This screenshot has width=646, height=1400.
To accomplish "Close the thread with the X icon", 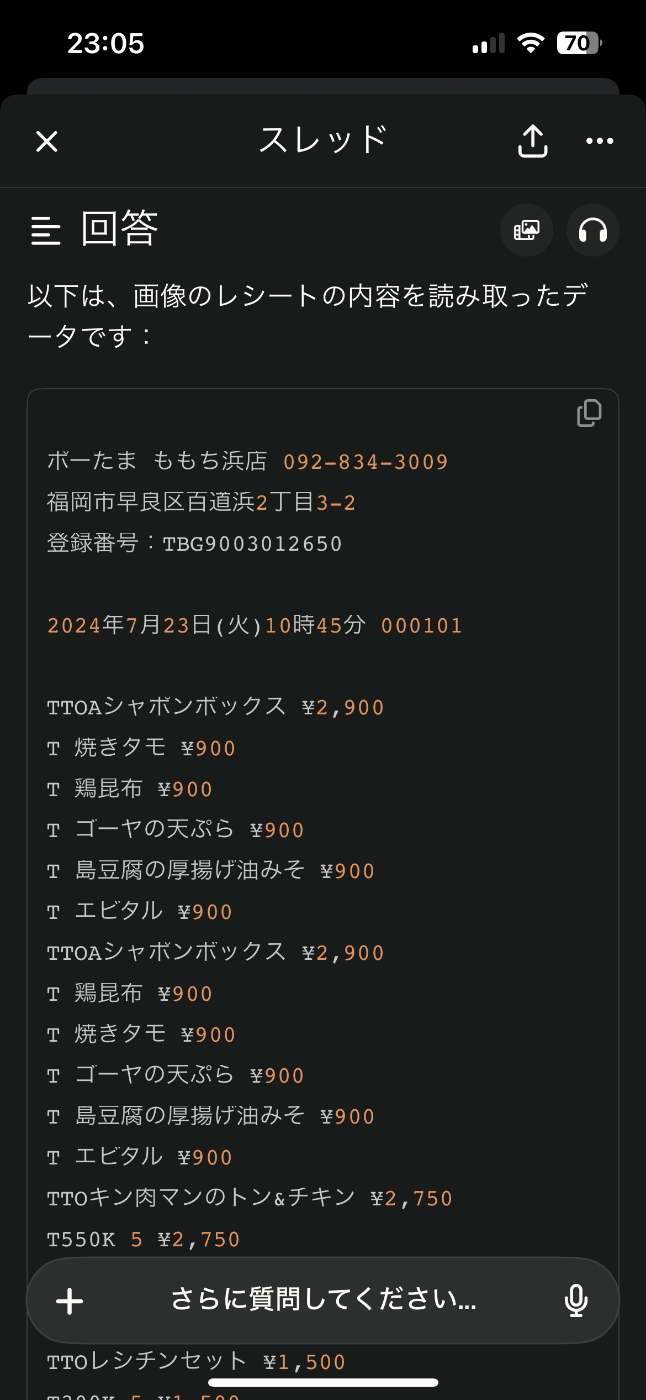I will (47, 141).
